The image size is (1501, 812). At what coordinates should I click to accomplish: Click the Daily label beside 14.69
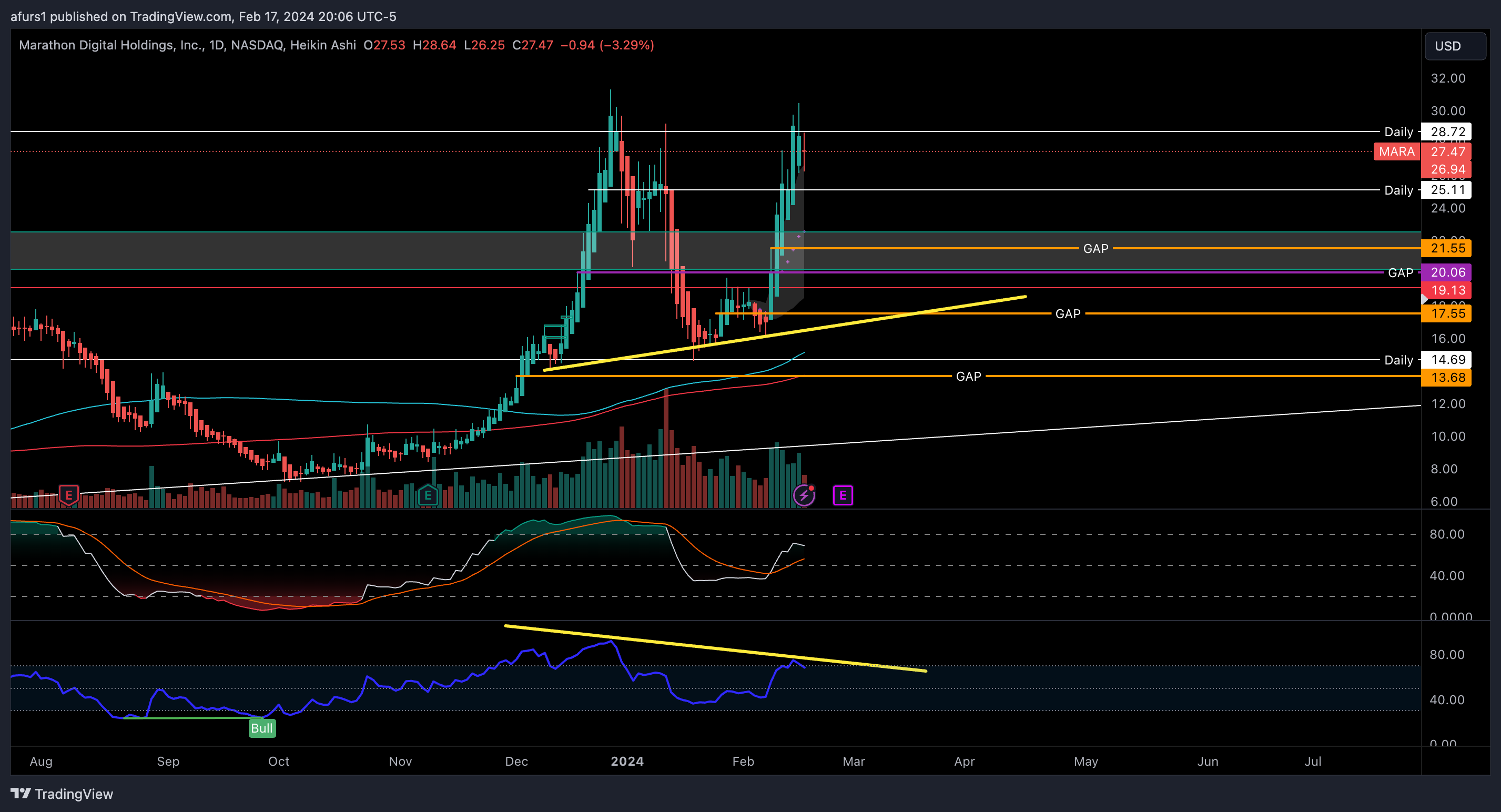(1398, 360)
